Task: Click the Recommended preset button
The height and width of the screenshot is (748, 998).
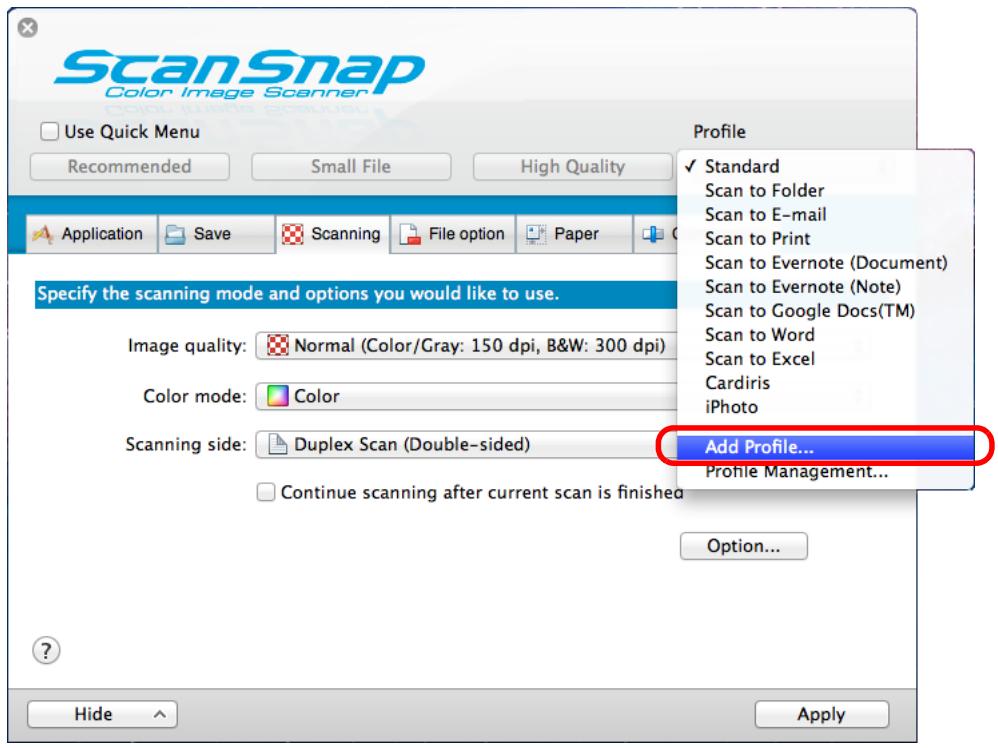Action: (x=129, y=167)
